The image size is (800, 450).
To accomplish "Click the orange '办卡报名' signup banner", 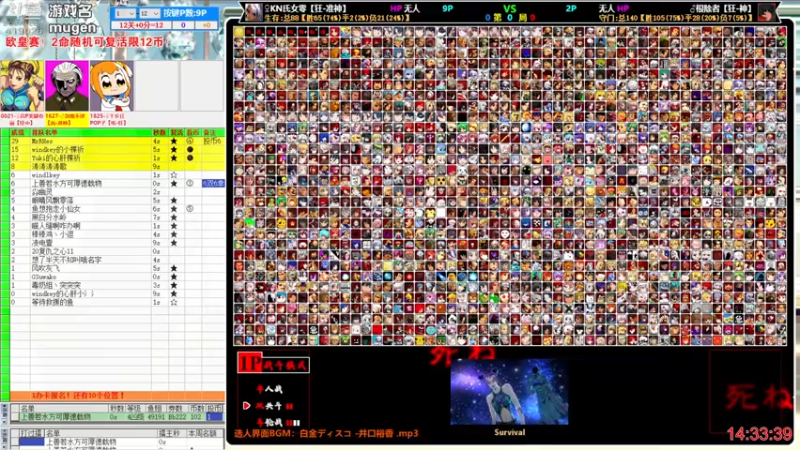I will point(117,395).
